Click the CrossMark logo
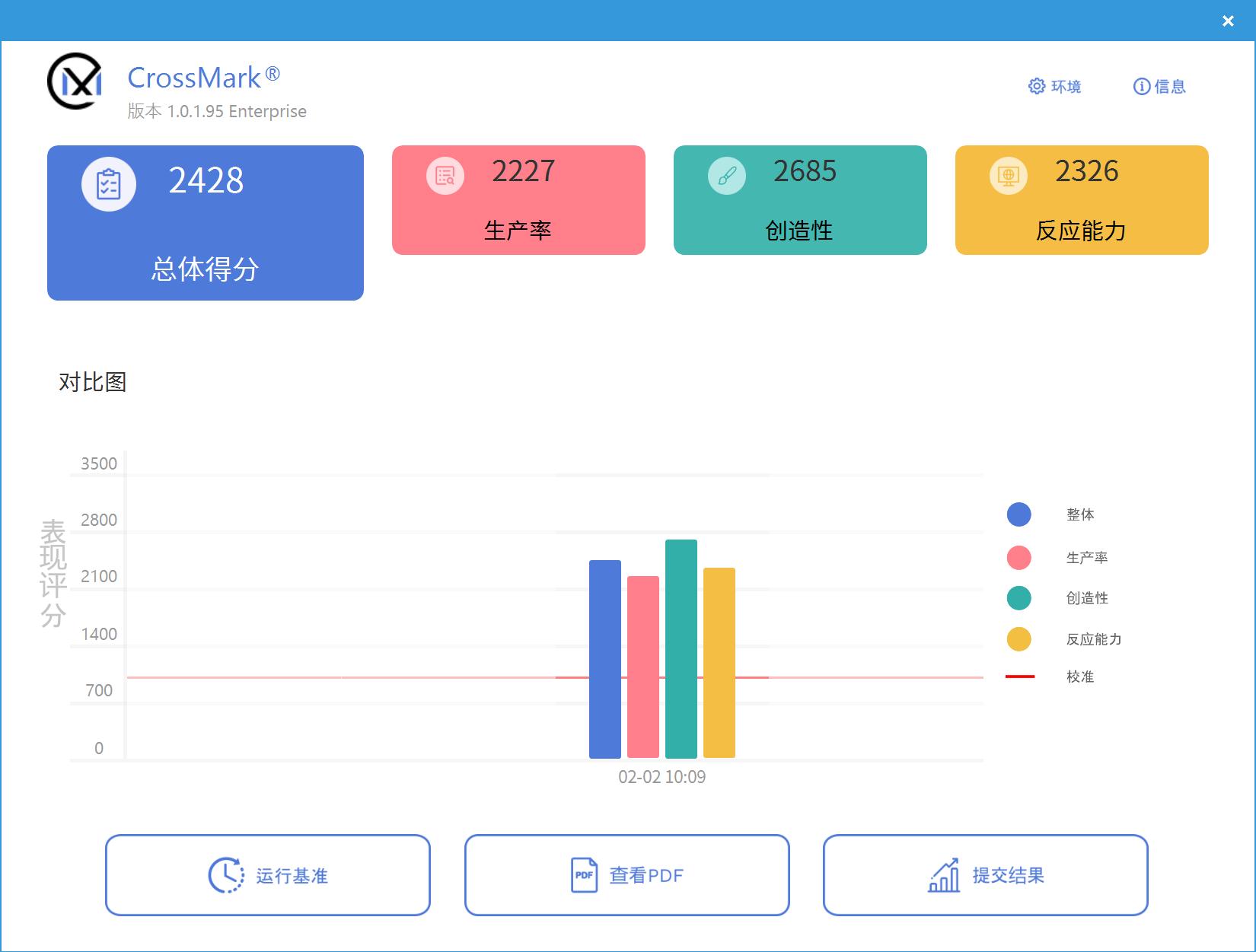1256x952 pixels. click(75, 81)
